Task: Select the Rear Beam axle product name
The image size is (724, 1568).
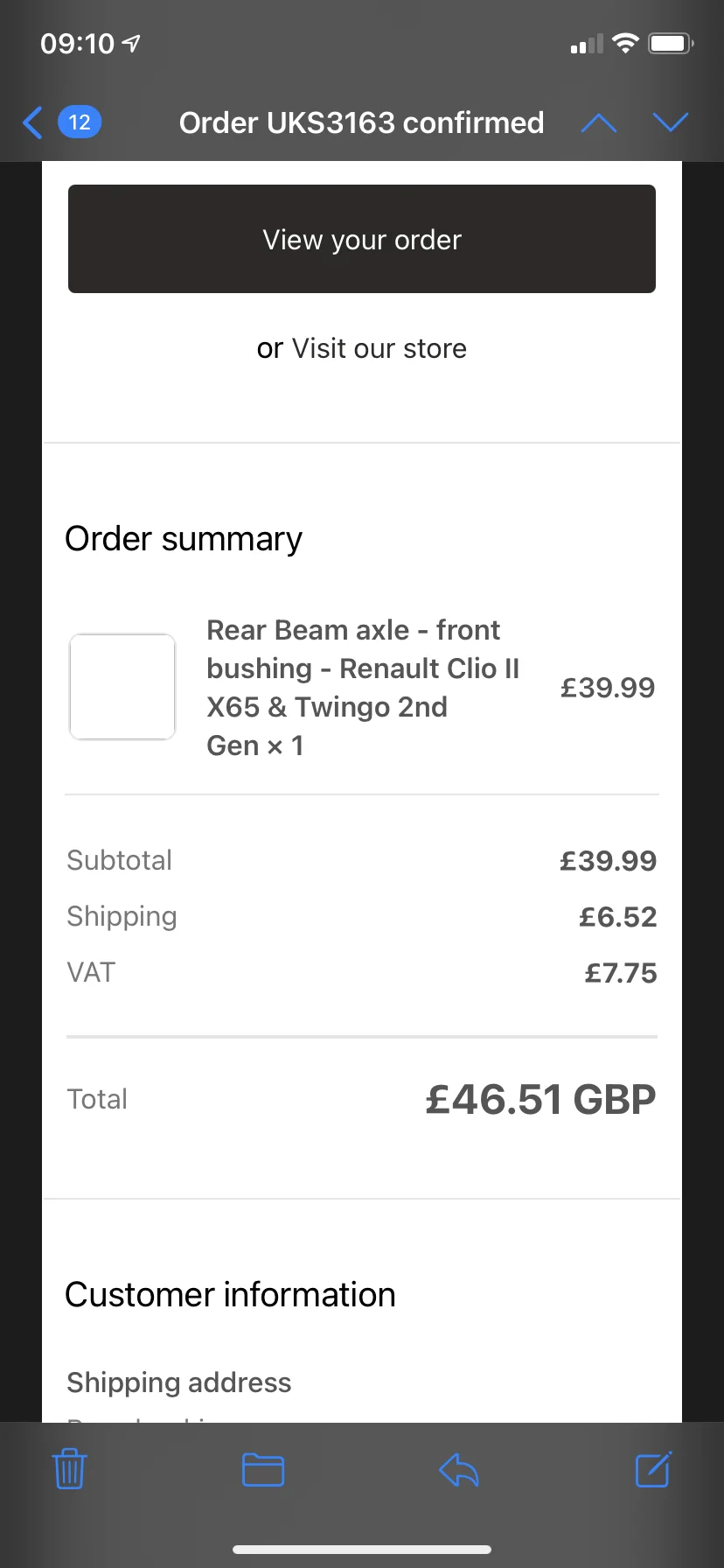Action: (363, 688)
